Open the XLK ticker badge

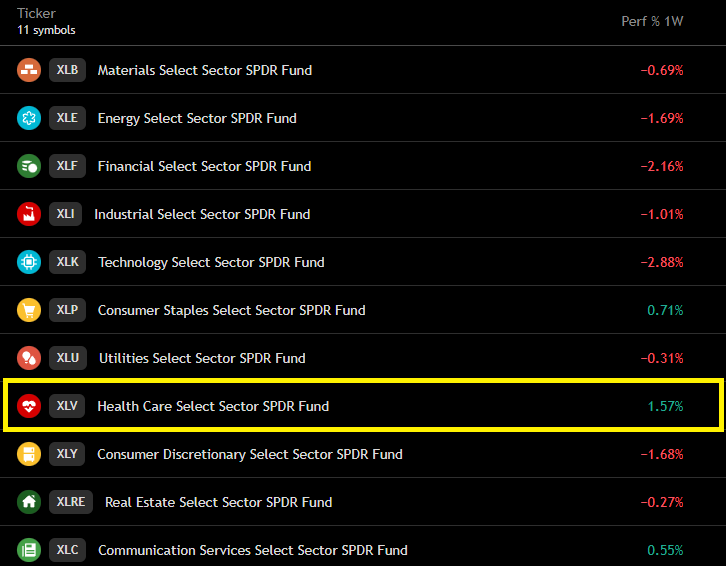click(x=68, y=262)
